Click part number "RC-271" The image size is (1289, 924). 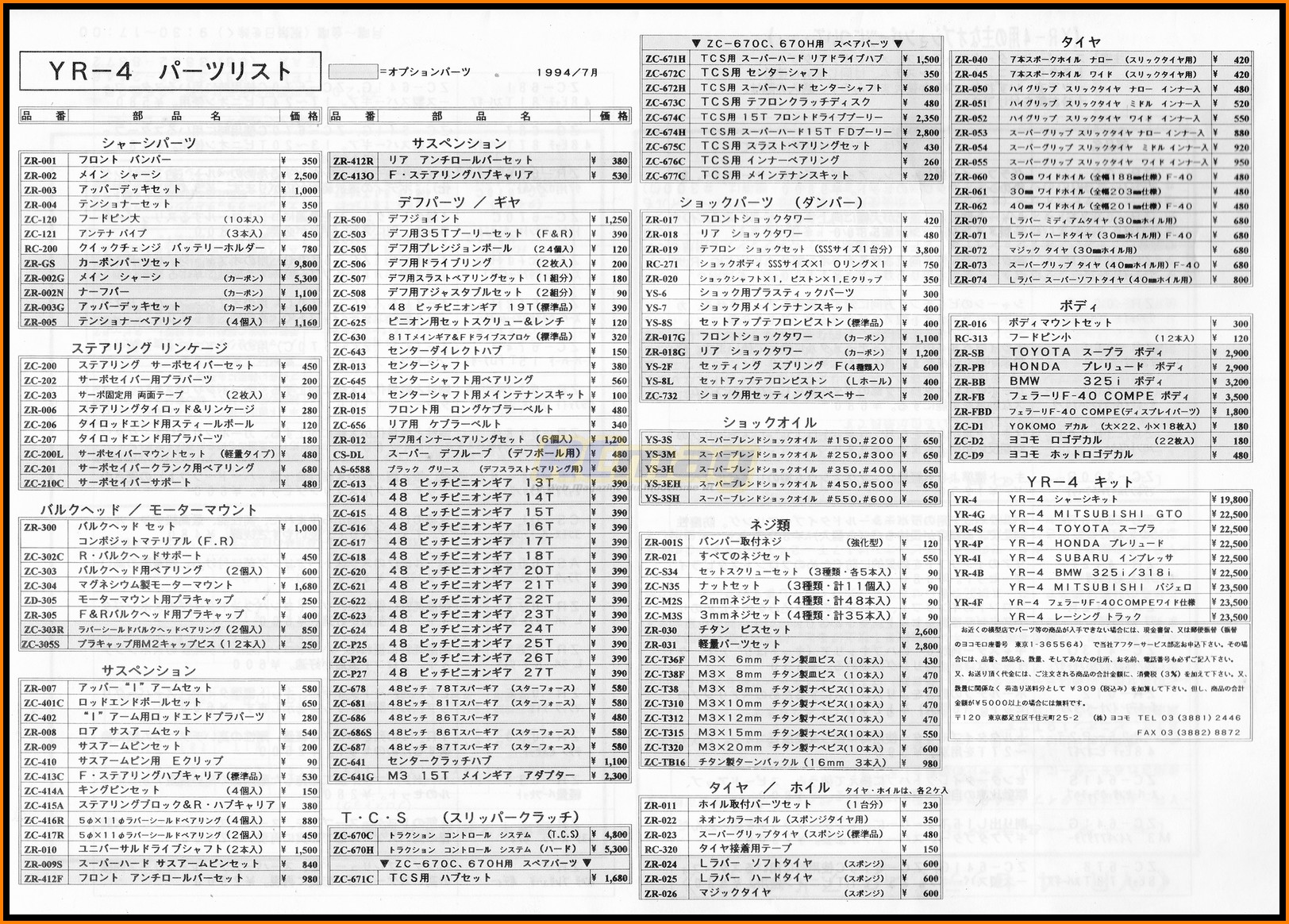click(x=662, y=264)
